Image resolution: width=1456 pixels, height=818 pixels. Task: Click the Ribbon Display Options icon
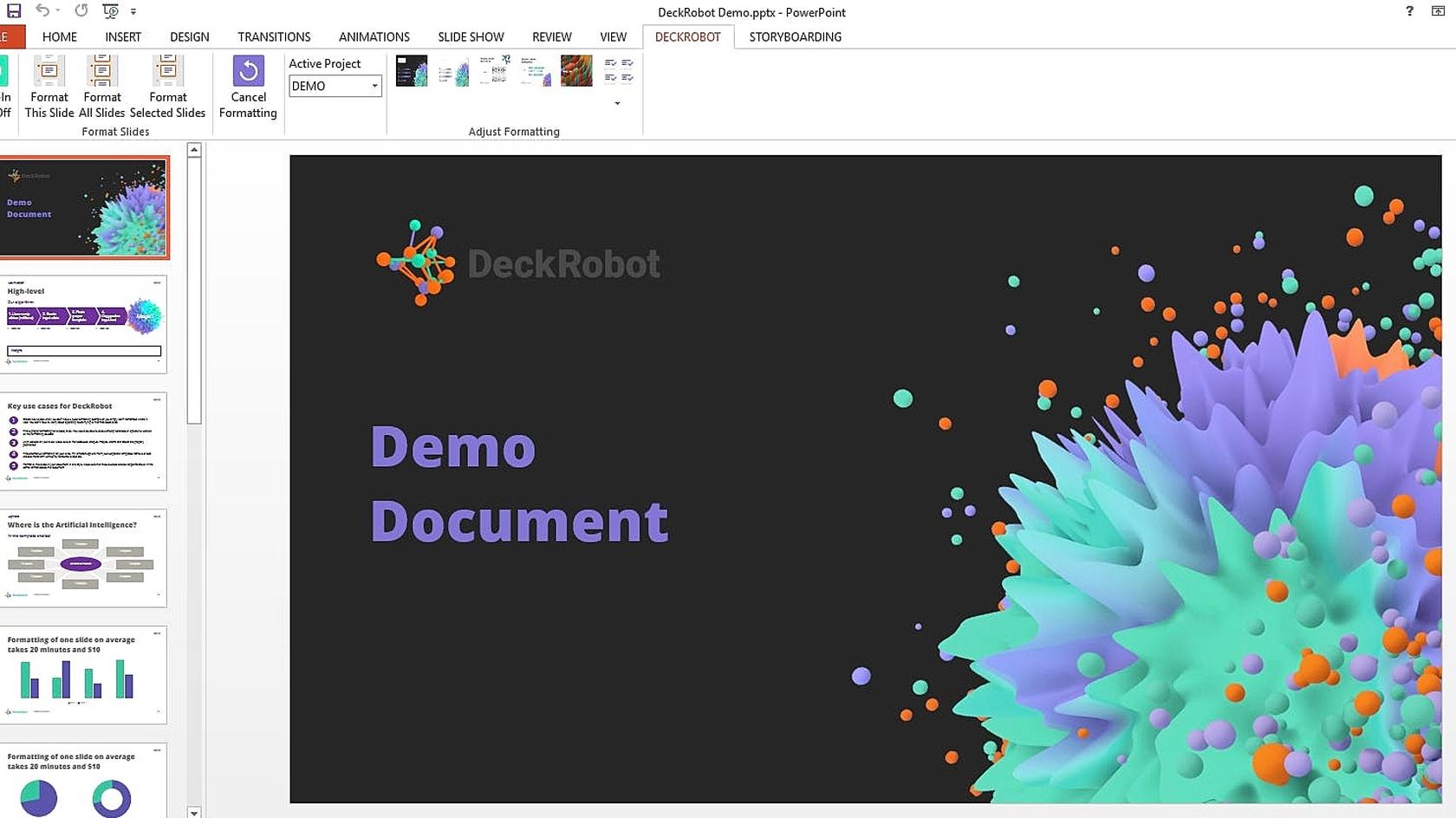coord(1439,11)
